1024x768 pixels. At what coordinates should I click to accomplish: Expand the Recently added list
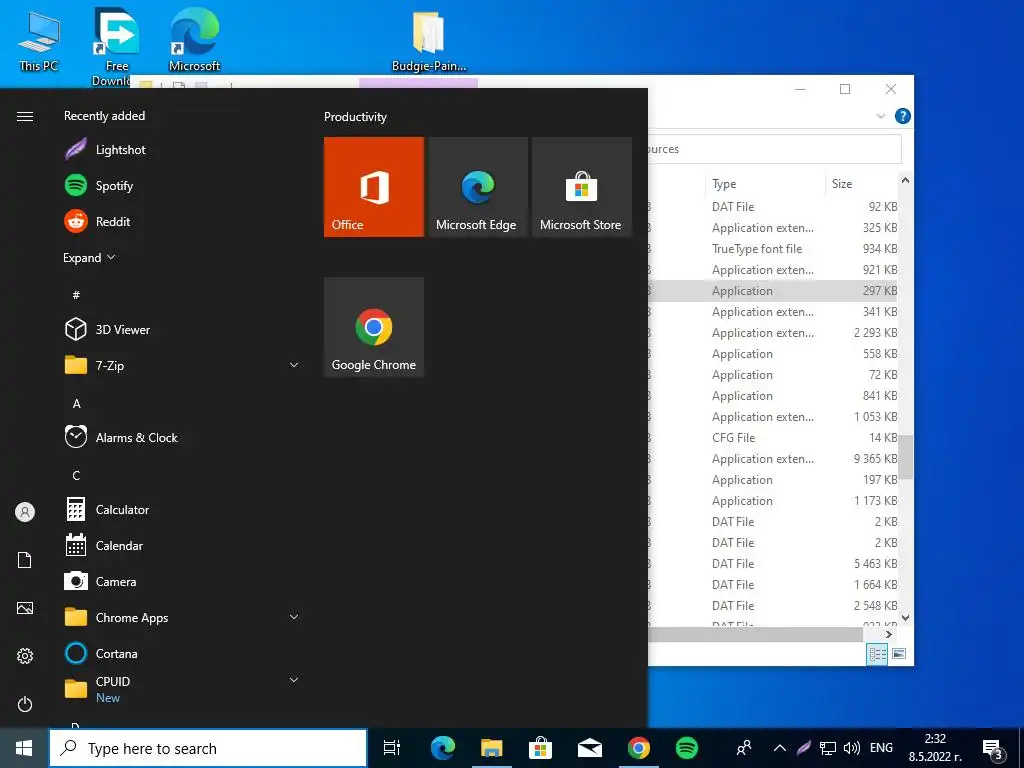coord(89,257)
